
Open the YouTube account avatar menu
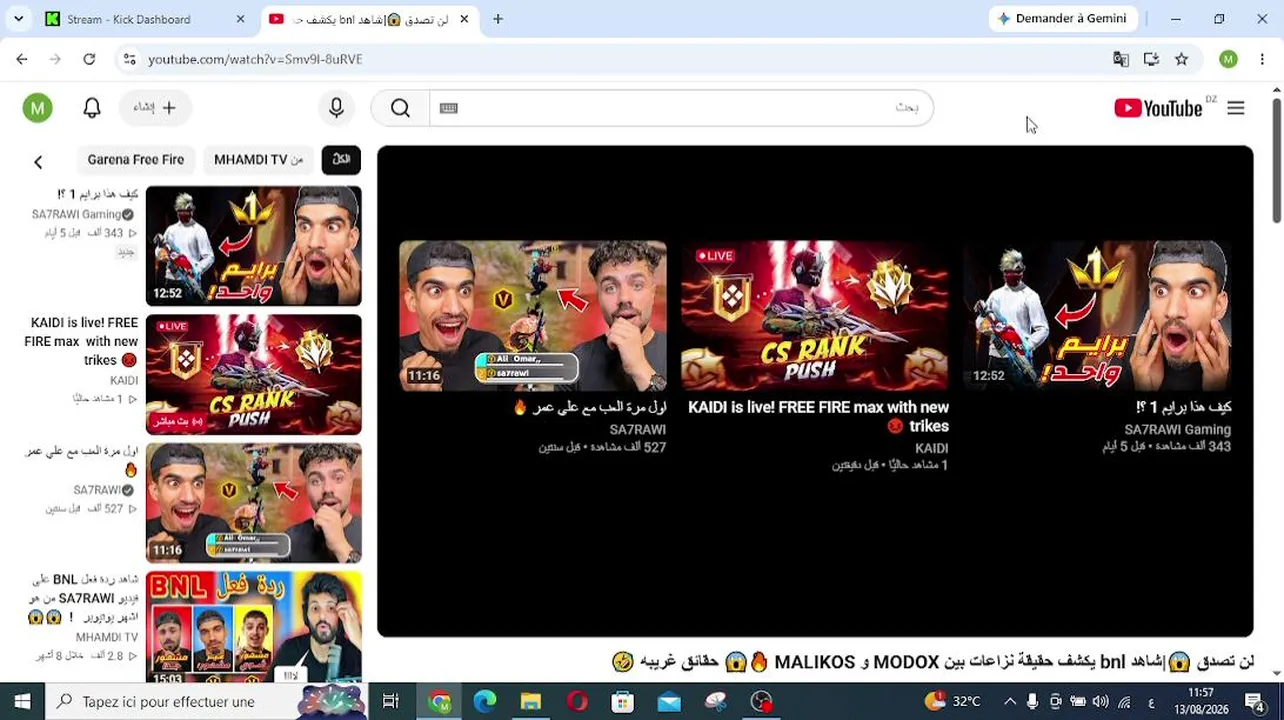(x=38, y=108)
